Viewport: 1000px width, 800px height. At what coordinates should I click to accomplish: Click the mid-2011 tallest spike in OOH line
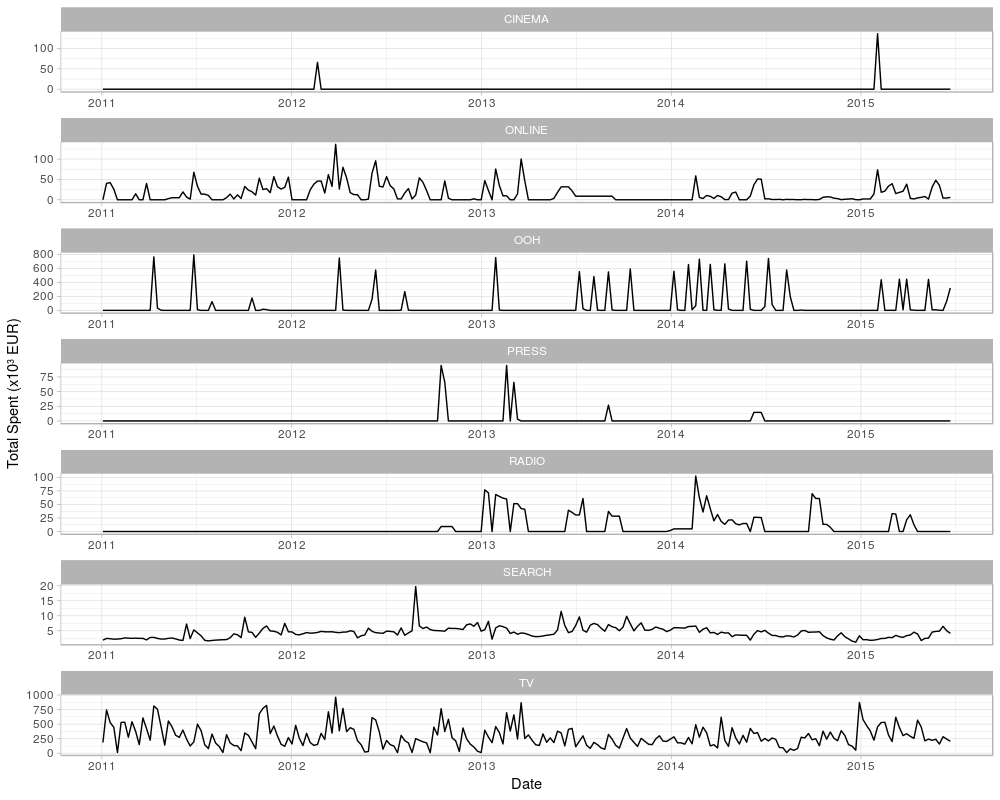coord(194,256)
